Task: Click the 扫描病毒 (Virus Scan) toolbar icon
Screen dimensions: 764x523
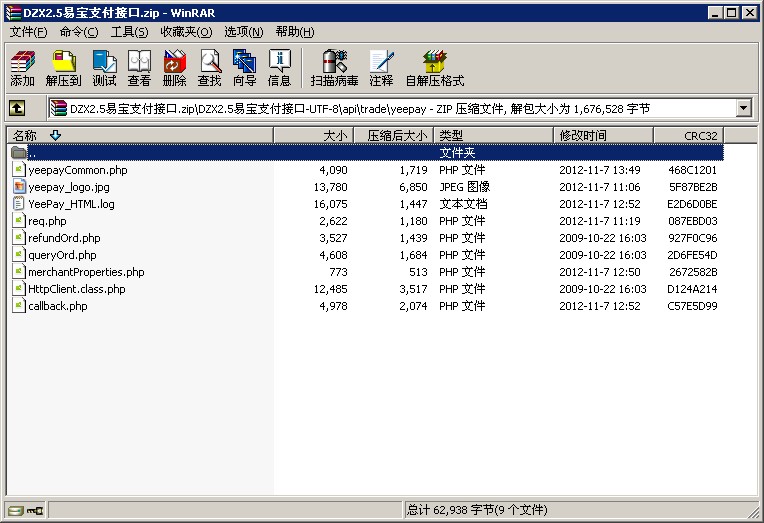Action: 334,68
